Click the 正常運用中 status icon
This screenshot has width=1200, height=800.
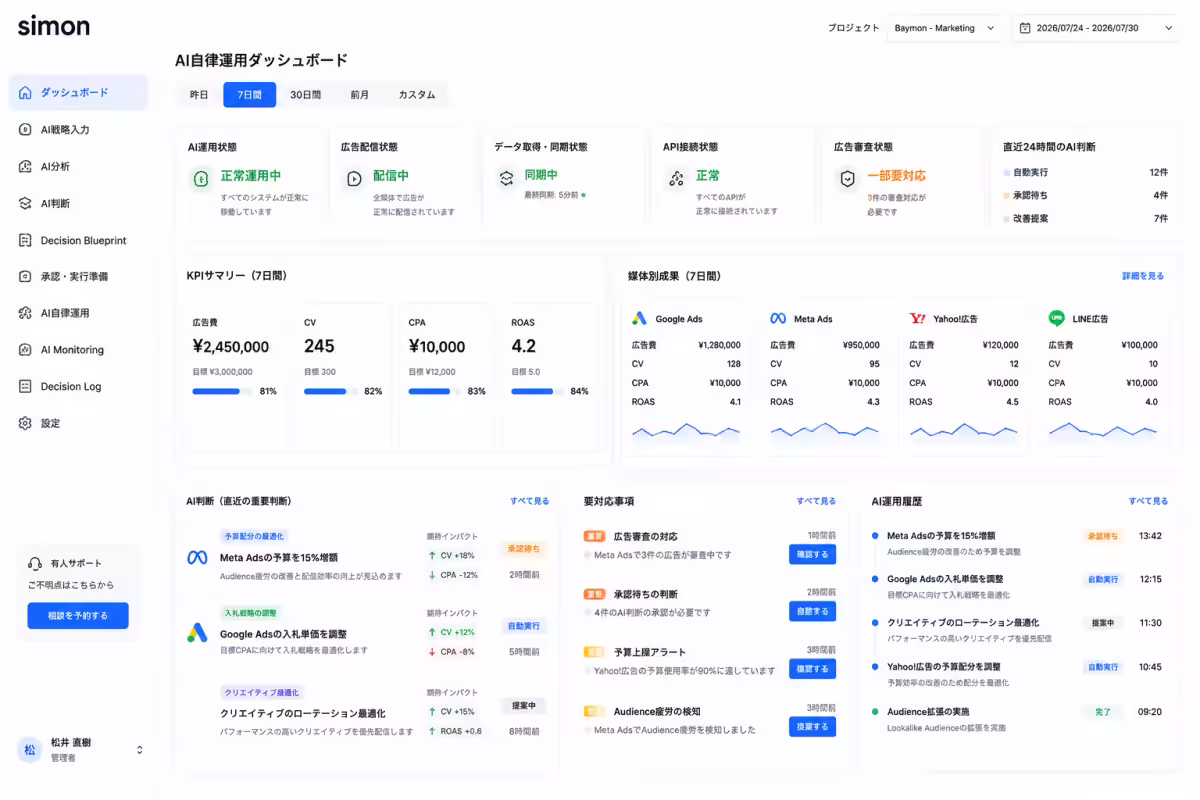(200, 179)
